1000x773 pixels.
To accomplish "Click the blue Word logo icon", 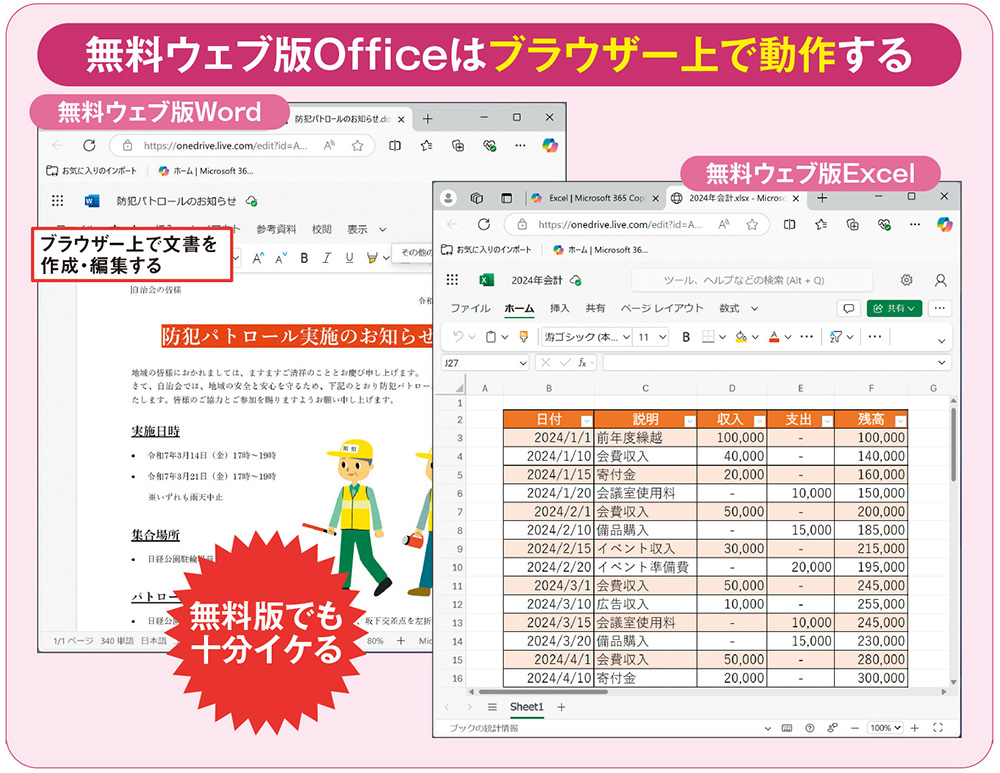I will point(92,201).
